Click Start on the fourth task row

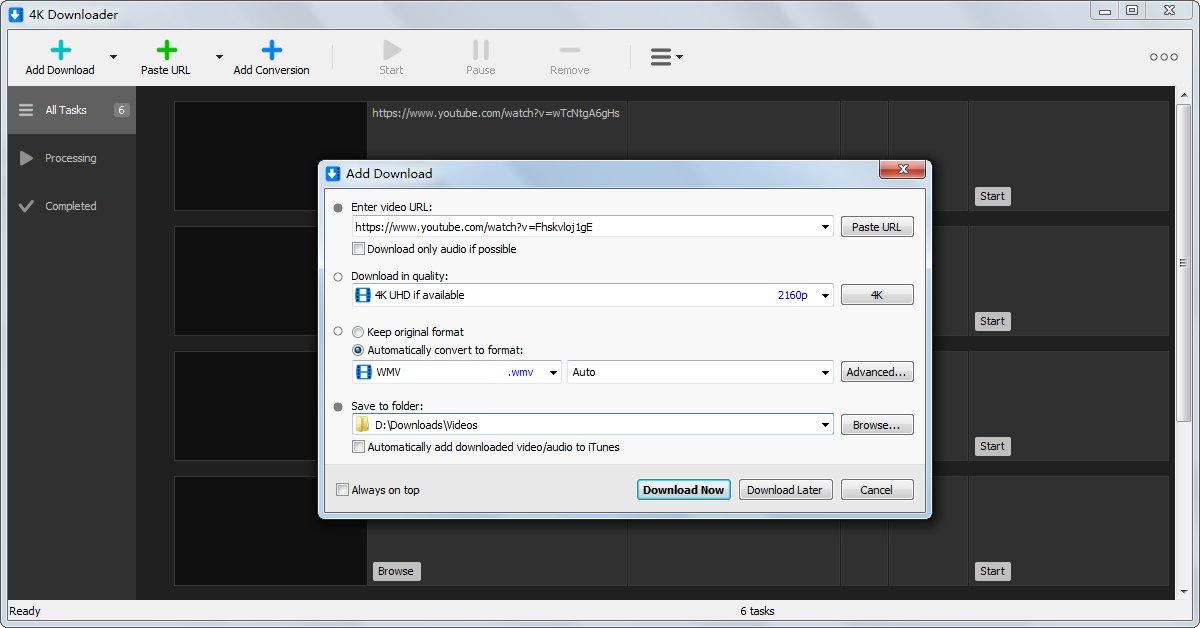992,571
